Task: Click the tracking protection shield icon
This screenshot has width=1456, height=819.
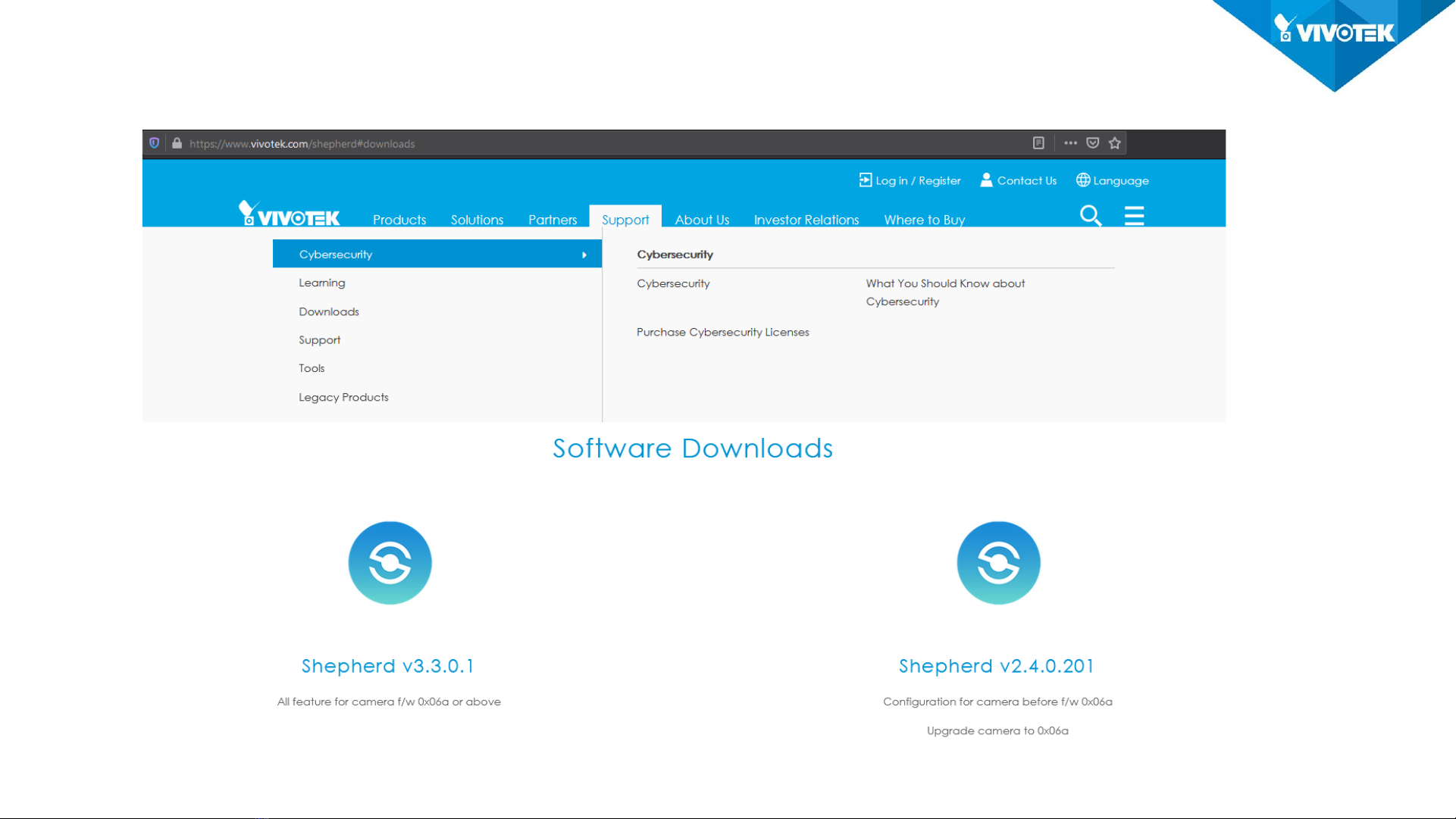Action: pos(155,143)
